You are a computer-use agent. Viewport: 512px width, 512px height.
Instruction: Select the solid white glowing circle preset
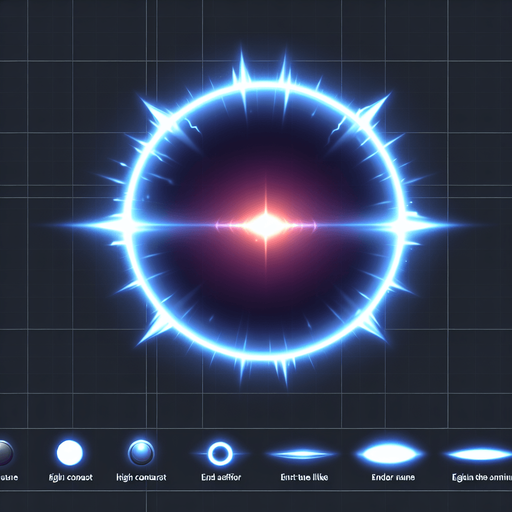point(69,453)
